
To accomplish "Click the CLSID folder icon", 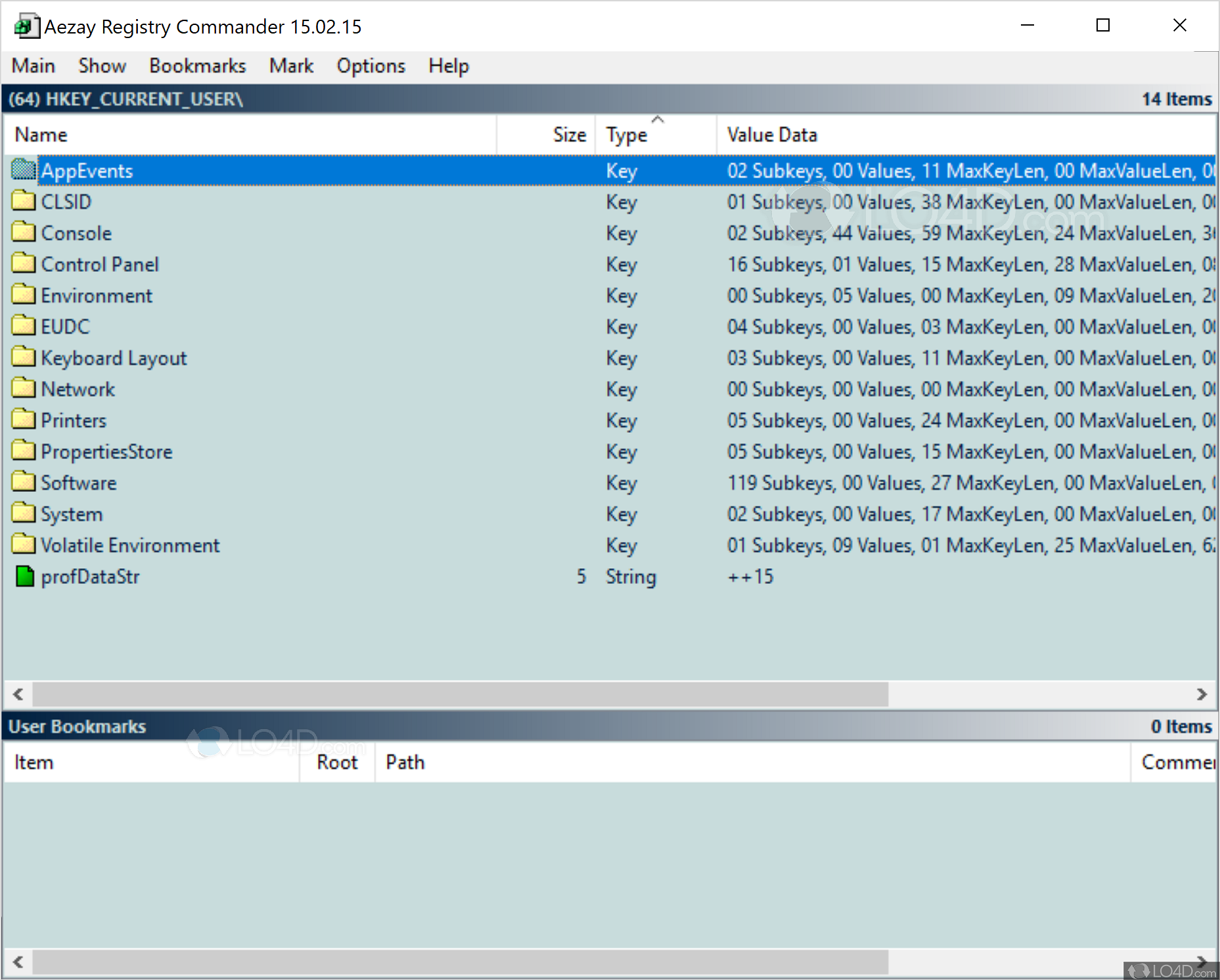I will point(24,201).
